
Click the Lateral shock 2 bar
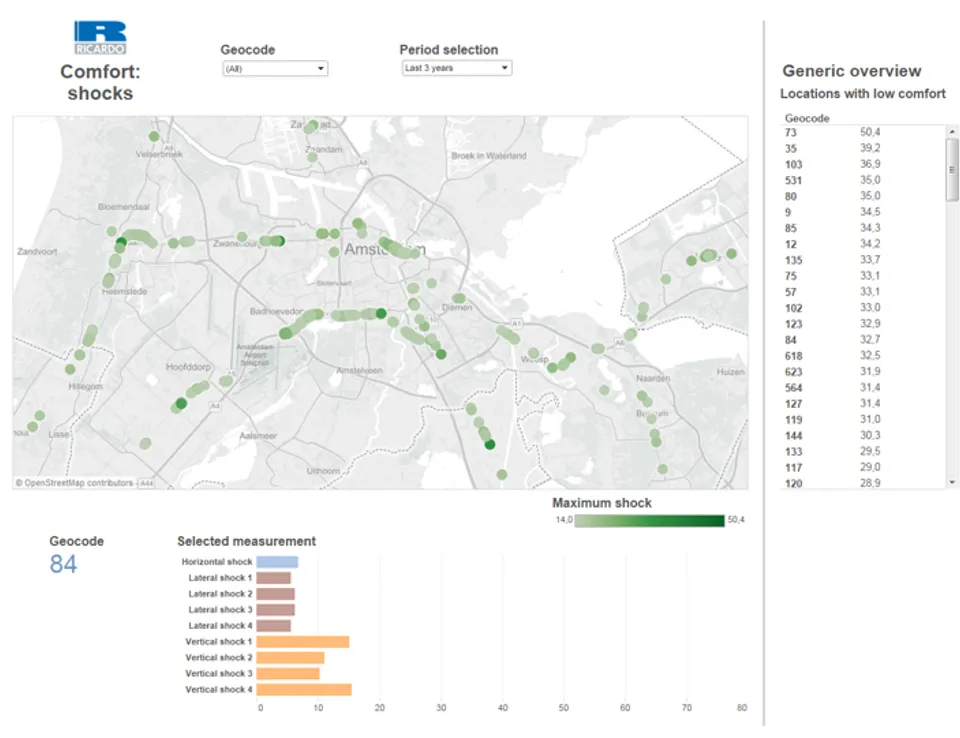[x=275, y=594]
